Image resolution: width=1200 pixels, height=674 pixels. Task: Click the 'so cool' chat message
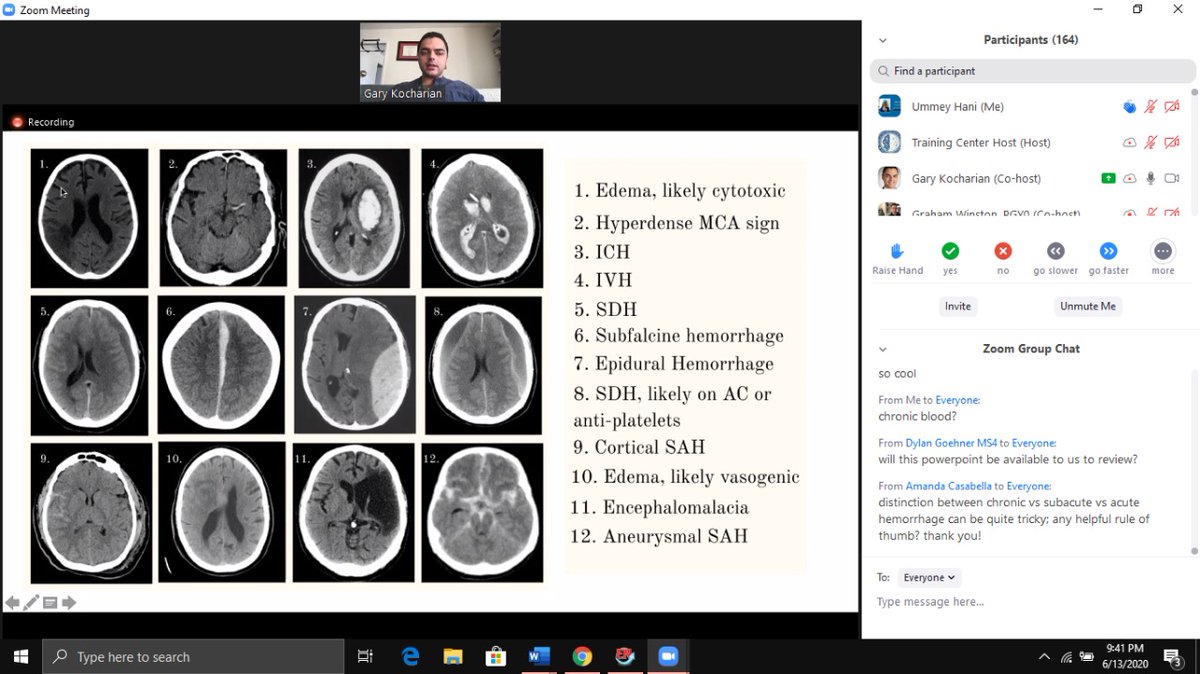(897, 374)
